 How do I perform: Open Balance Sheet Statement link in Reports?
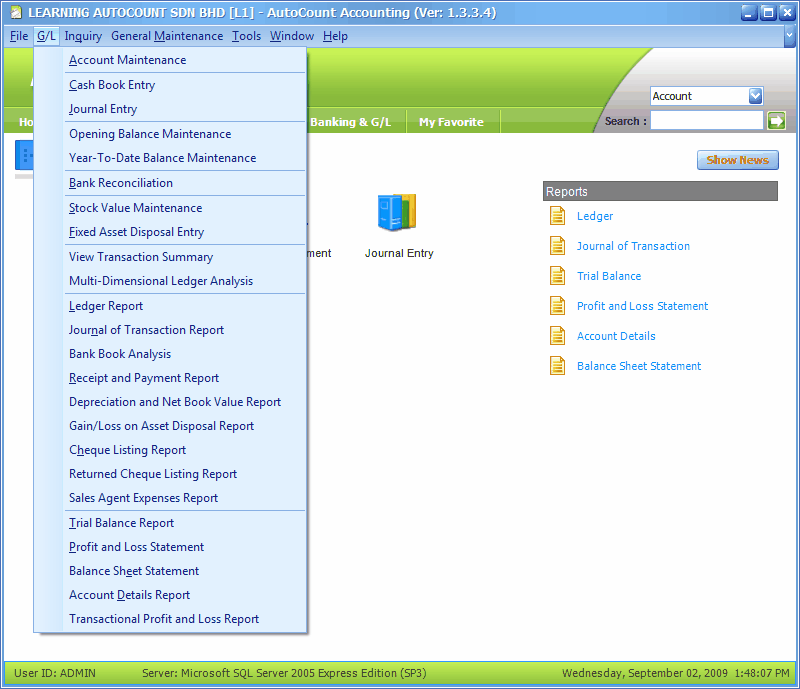tap(639, 366)
